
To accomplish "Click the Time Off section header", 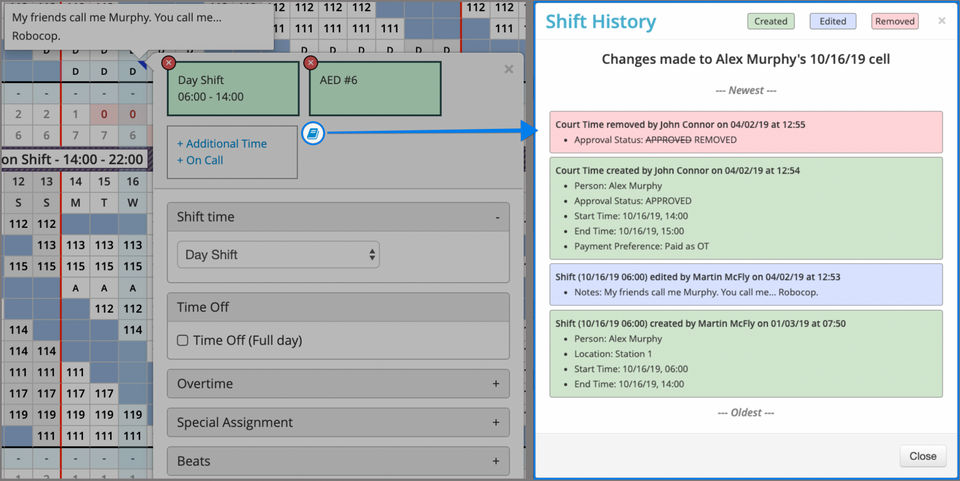I will pos(338,307).
